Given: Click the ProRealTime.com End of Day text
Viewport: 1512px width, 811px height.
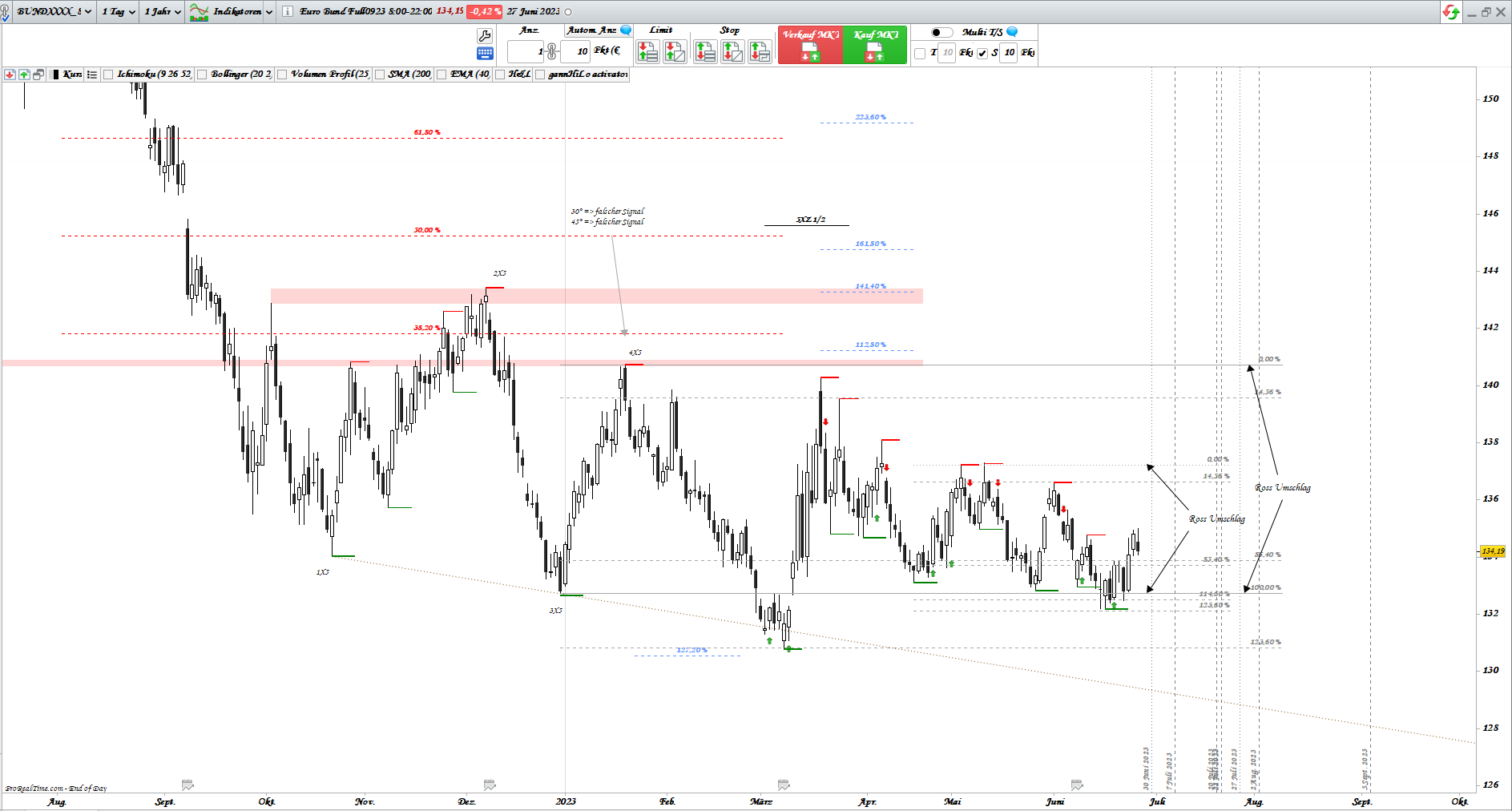Looking at the screenshot, I should 56,789.
